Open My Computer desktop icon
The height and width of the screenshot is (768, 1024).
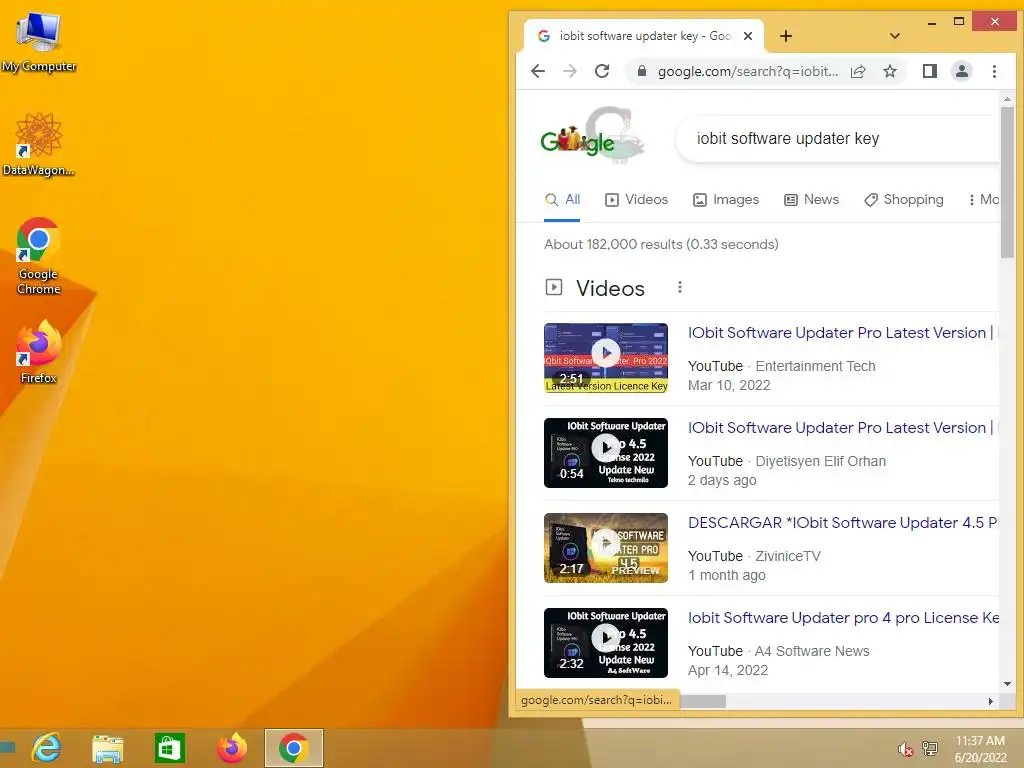39,41
